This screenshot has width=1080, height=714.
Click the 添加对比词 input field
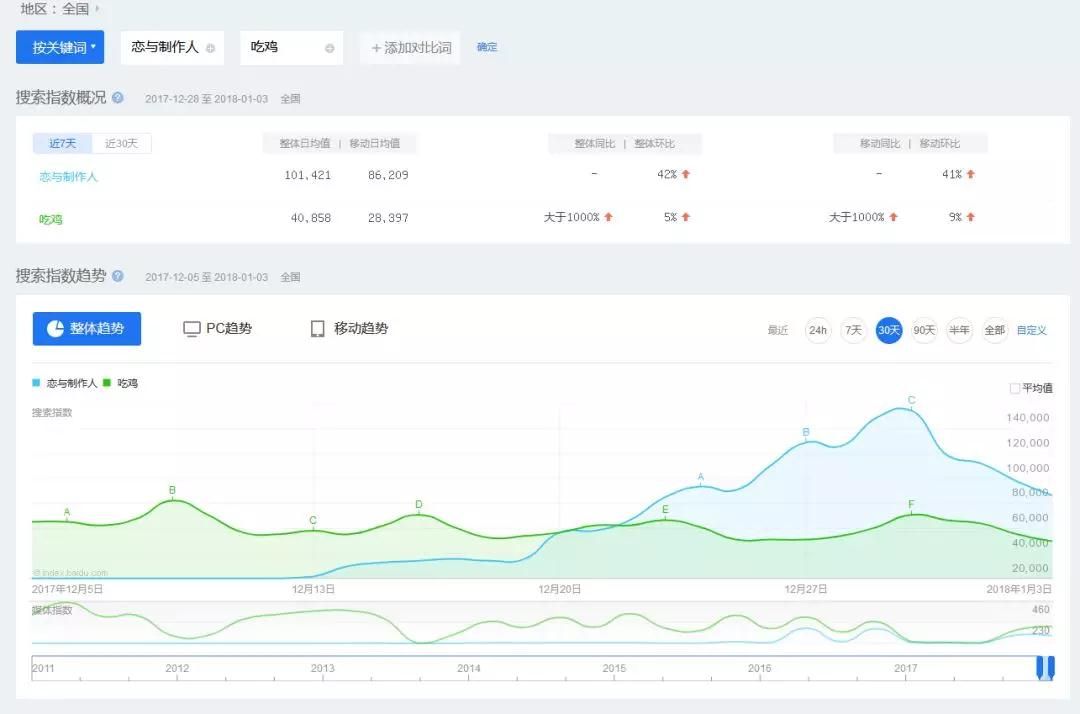(411, 48)
